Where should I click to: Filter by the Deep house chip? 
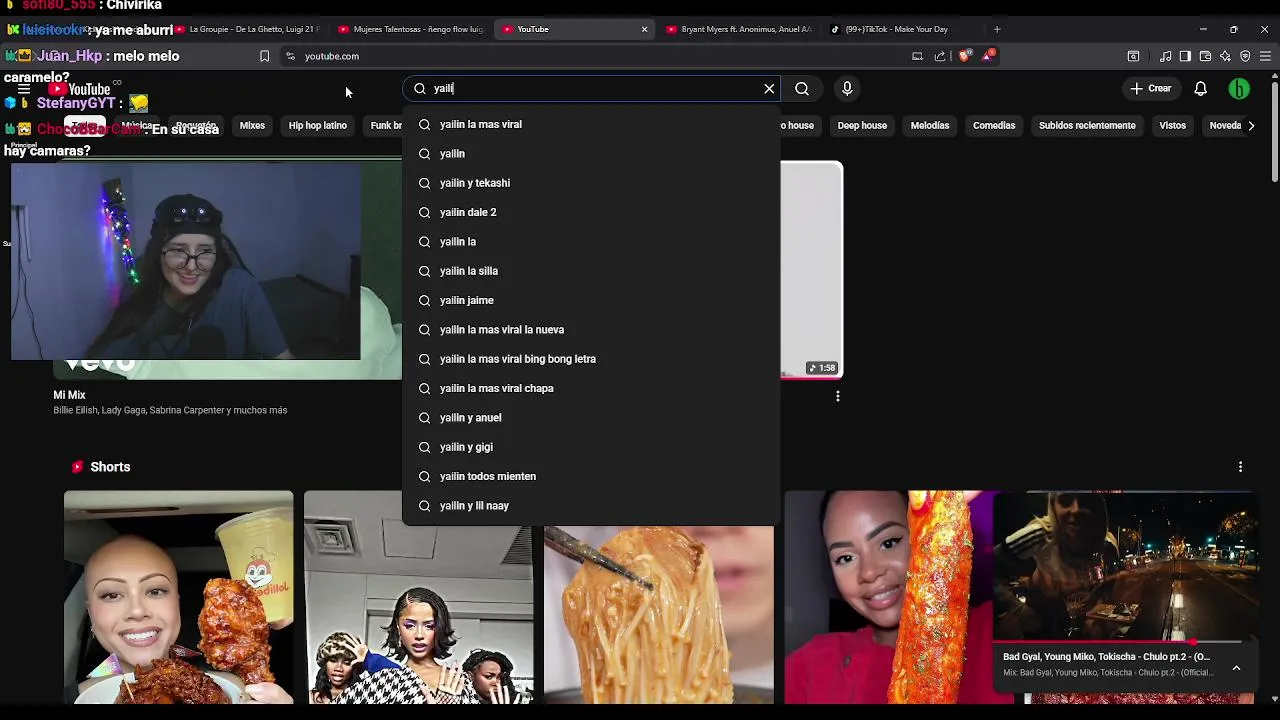click(862, 126)
